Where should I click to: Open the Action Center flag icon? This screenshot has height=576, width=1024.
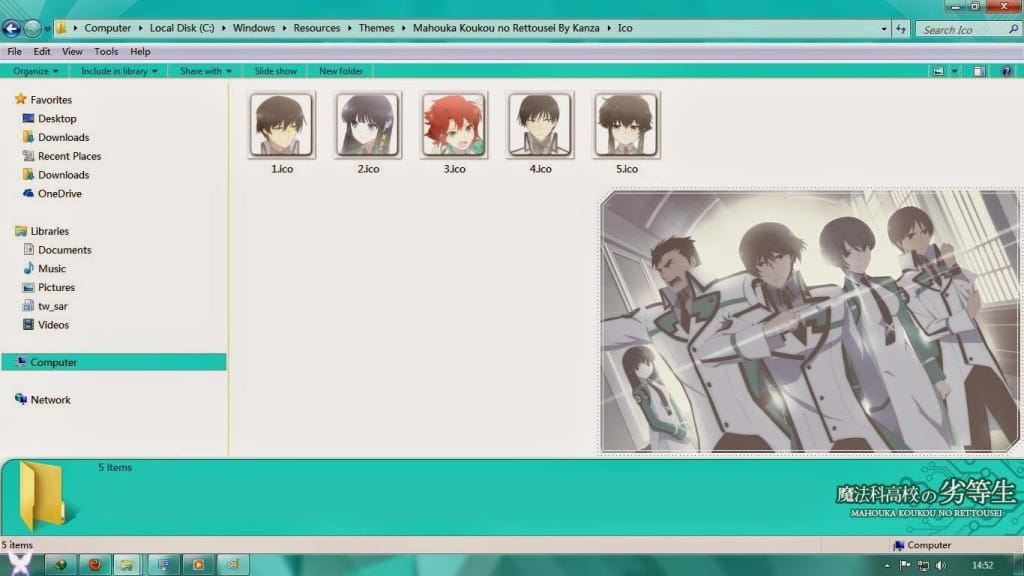905,566
